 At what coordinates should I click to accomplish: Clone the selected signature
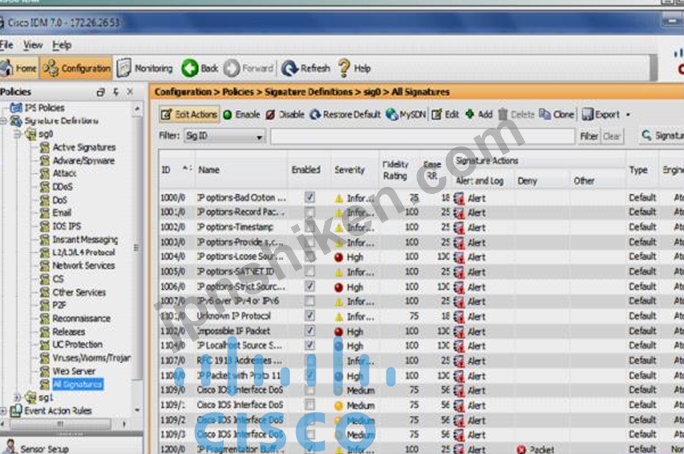557,115
